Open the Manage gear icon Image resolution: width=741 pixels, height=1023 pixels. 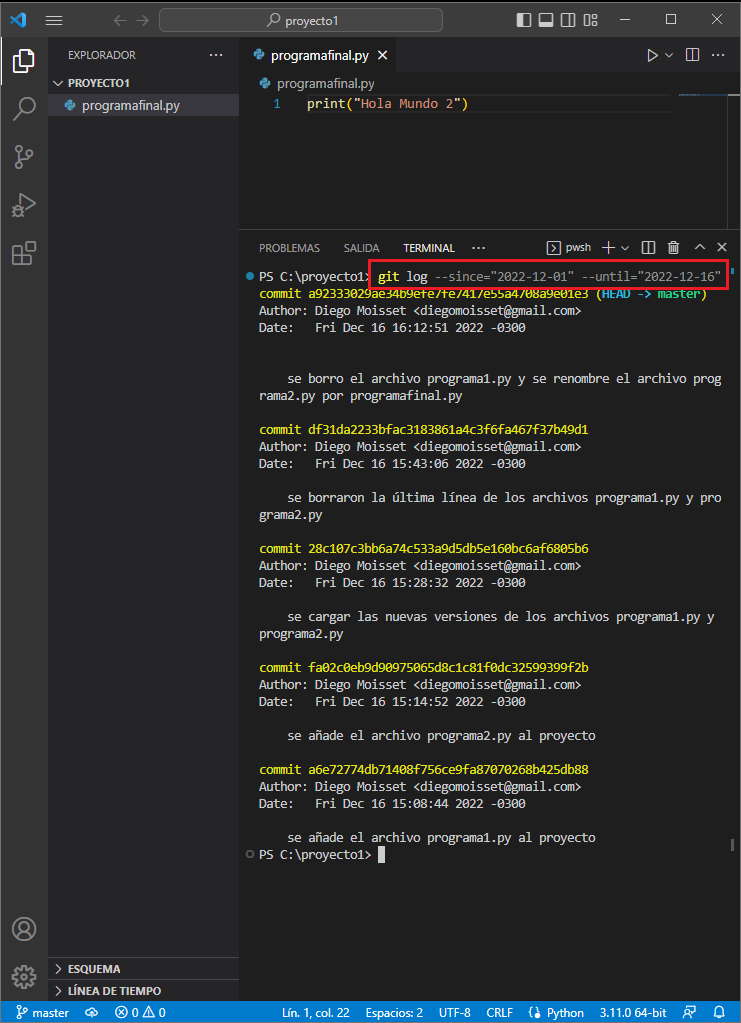24,976
